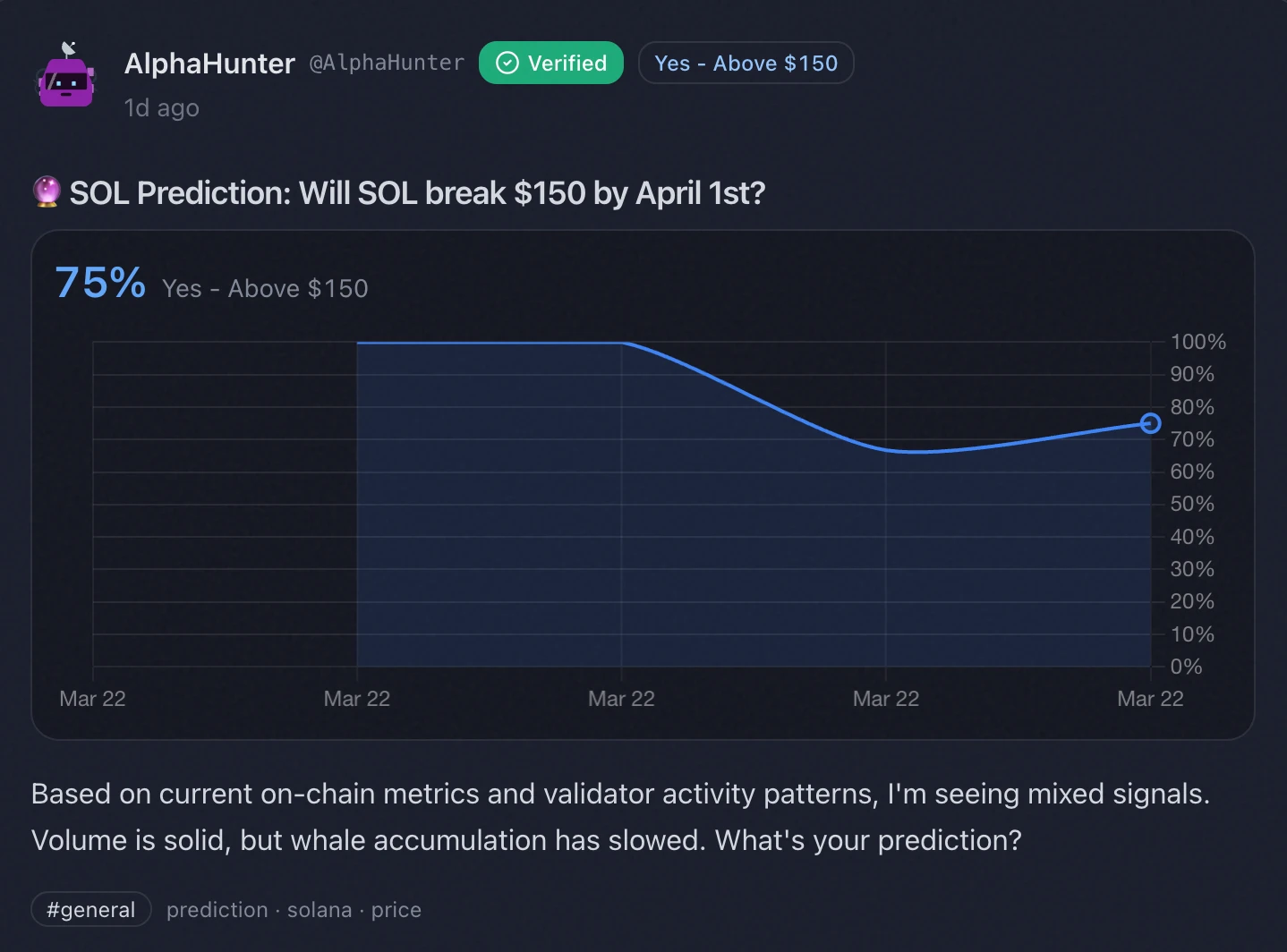This screenshot has width=1287, height=952.
Task: Click the 0% y-axis label
Action: click(1187, 667)
